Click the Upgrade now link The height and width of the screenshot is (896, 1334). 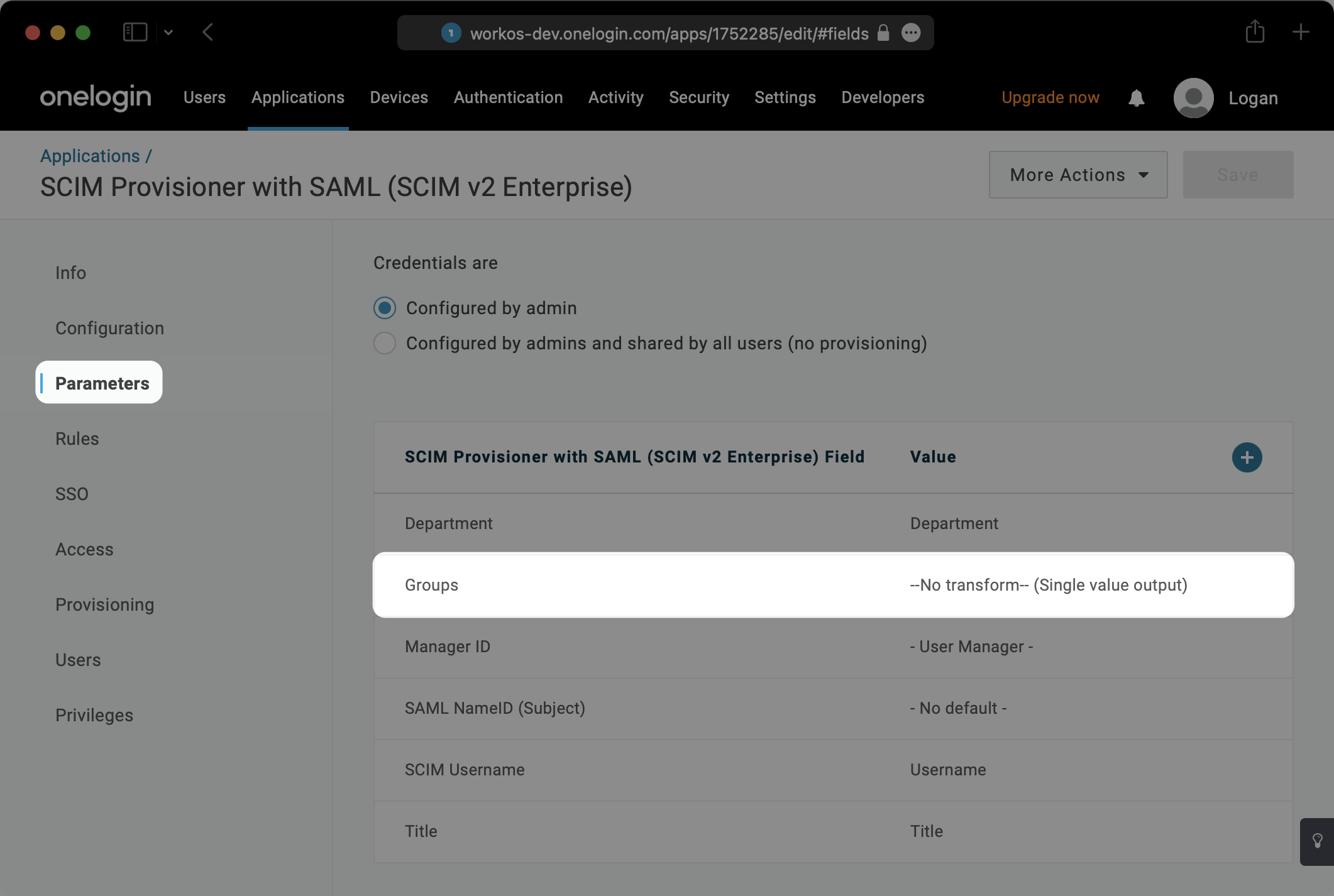(x=1050, y=98)
